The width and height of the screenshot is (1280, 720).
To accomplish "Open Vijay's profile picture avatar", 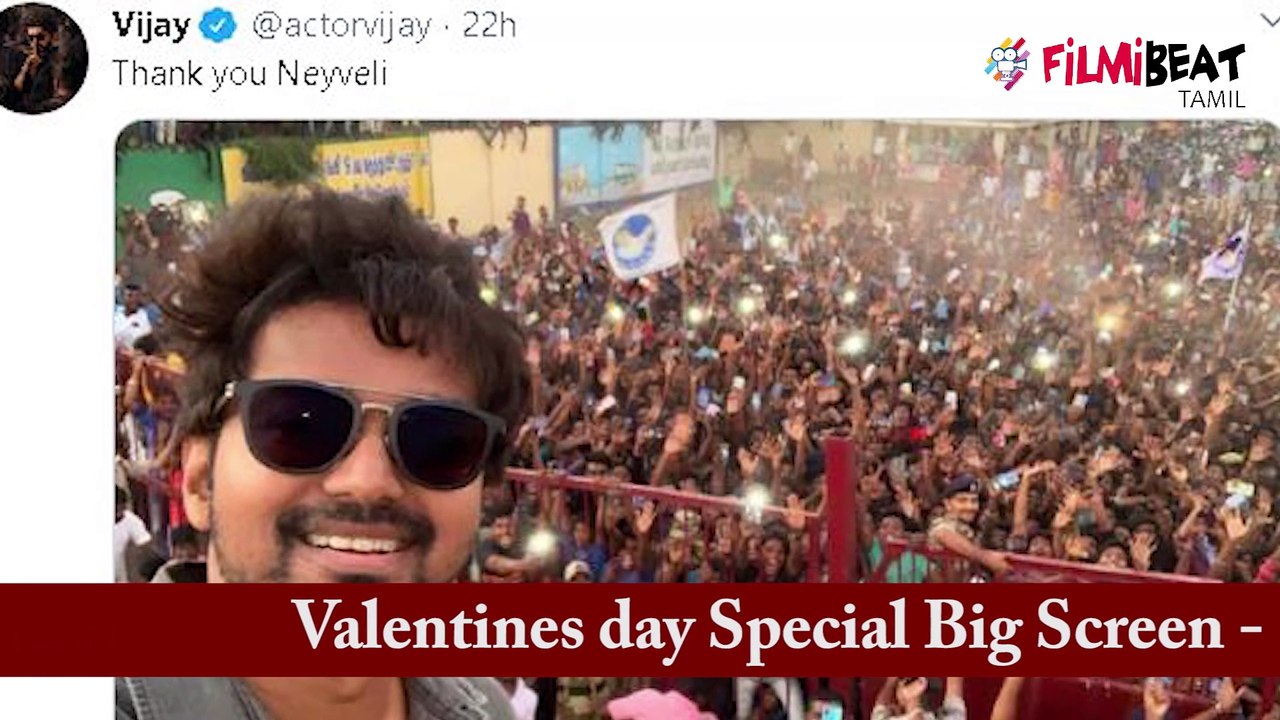I will click(40, 57).
